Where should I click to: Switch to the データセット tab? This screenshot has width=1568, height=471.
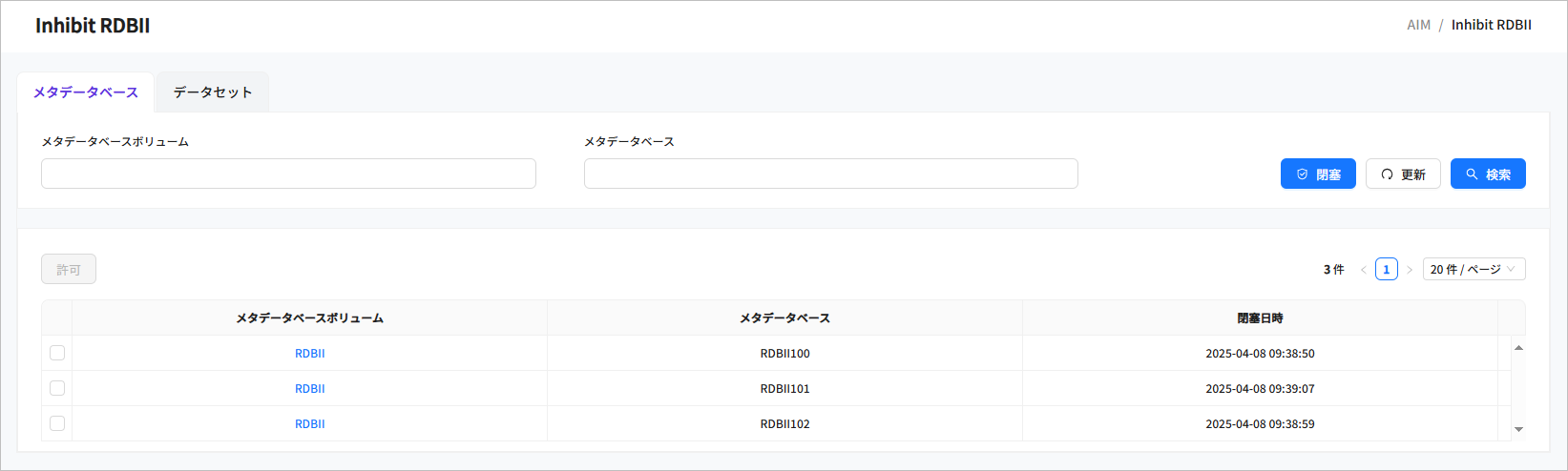coord(213,92)
